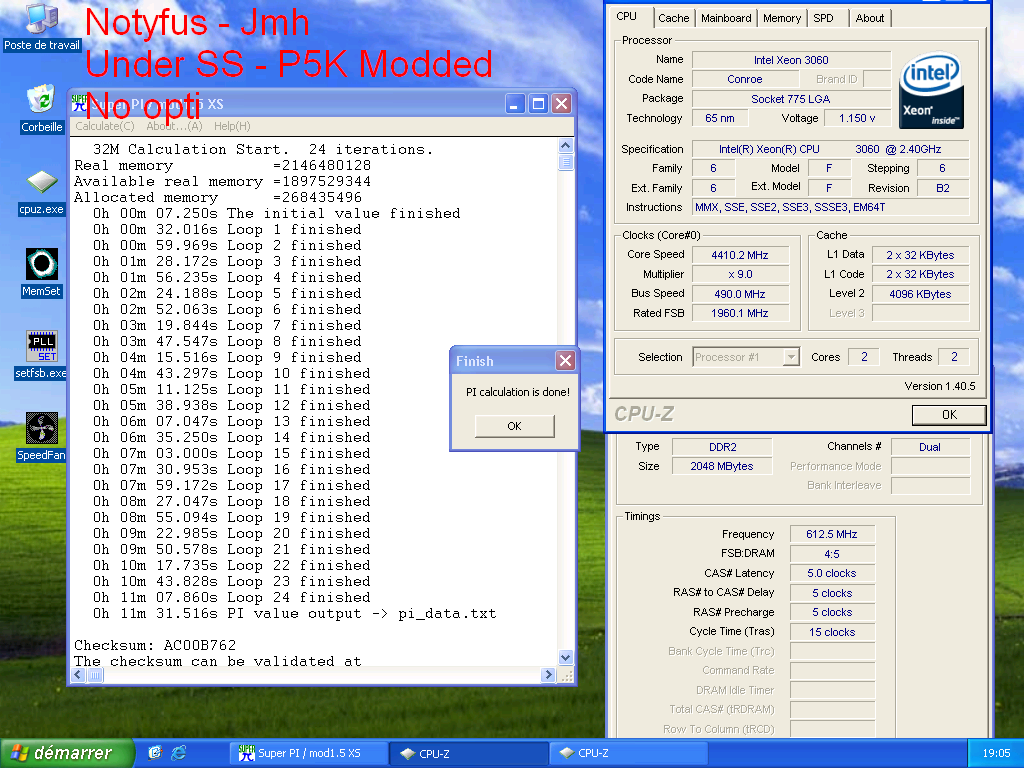The height and width of the screenshot is (768, 1024).
Task: Click the Package value Socket 775 LGA
Action: coord(791,99)
